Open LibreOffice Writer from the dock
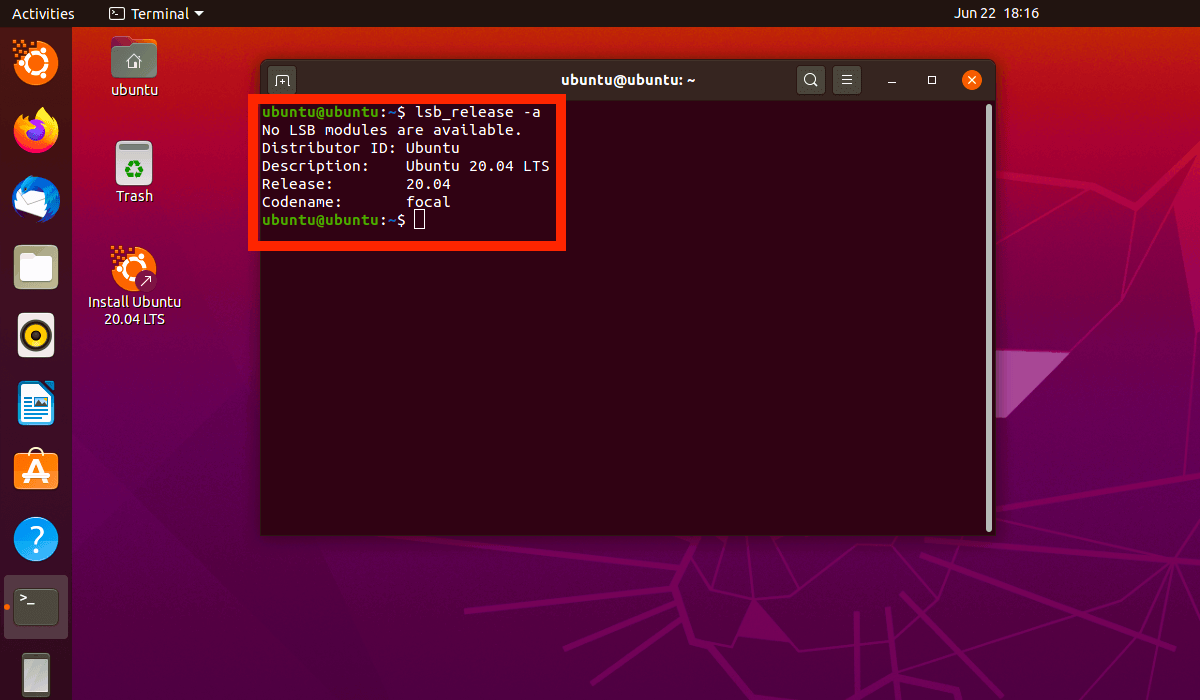The height and width of the screenshot is (700, 1200). click(36, 403)
